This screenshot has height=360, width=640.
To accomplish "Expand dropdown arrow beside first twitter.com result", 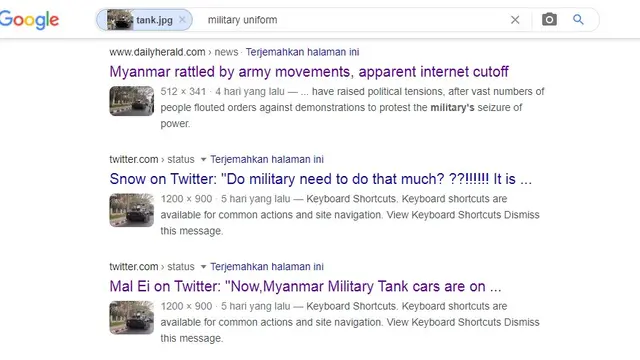I will click(203, 159).
